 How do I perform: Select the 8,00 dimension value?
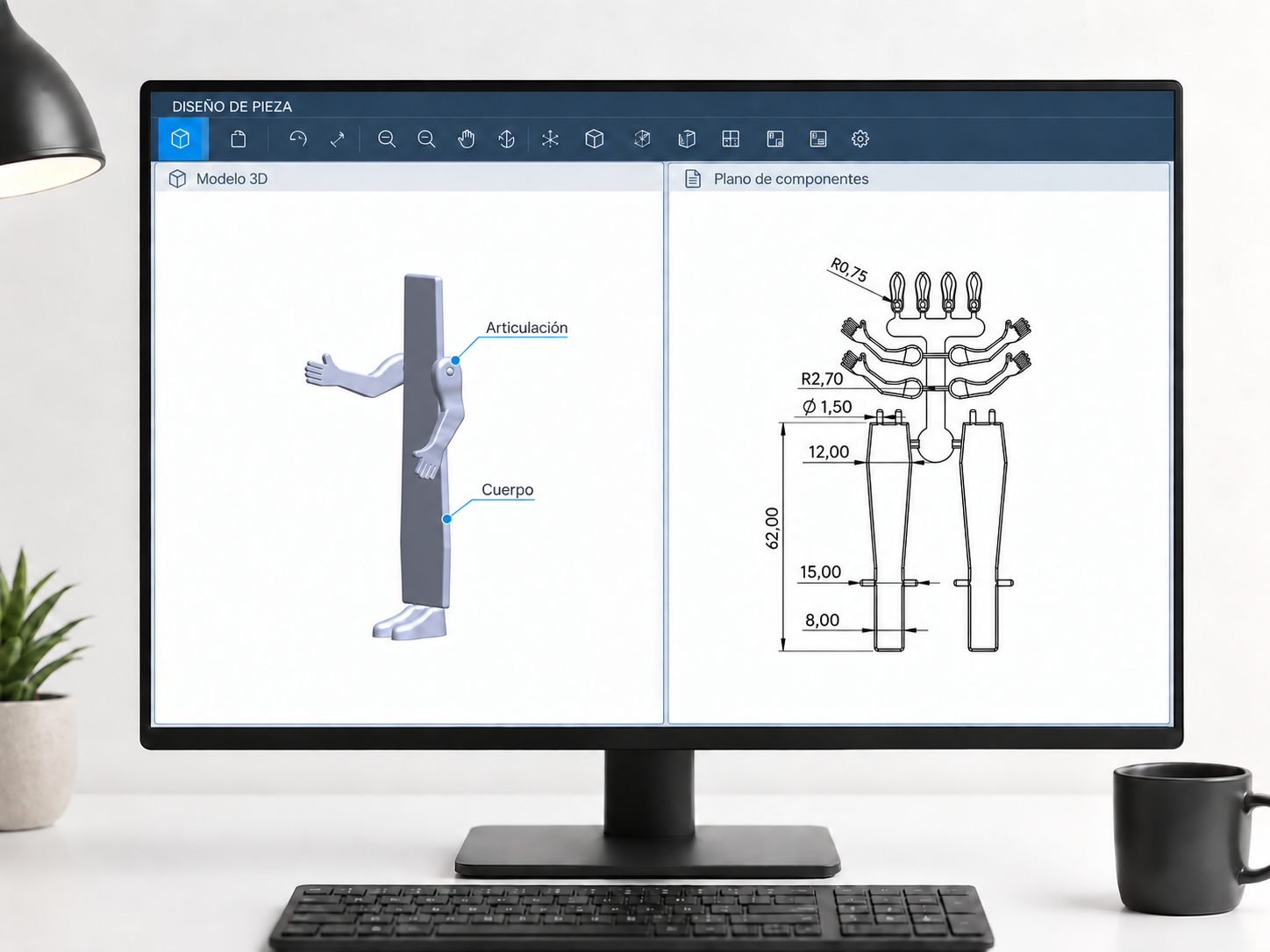click(823, 621)
